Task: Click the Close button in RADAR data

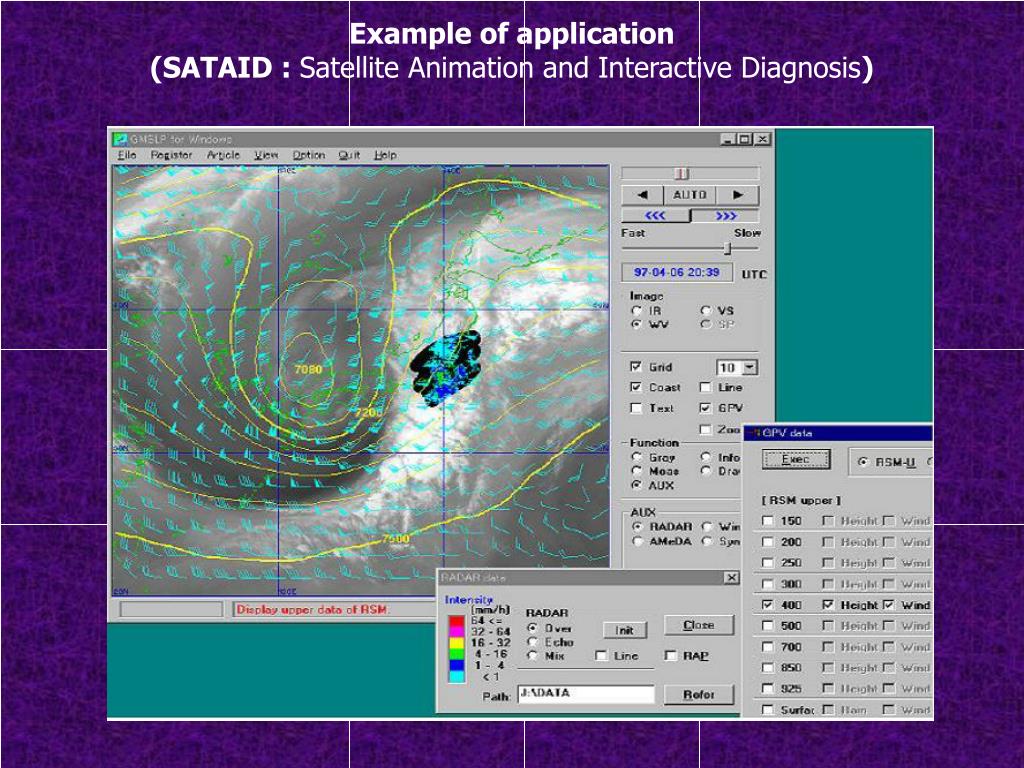Action: (699, 625)
